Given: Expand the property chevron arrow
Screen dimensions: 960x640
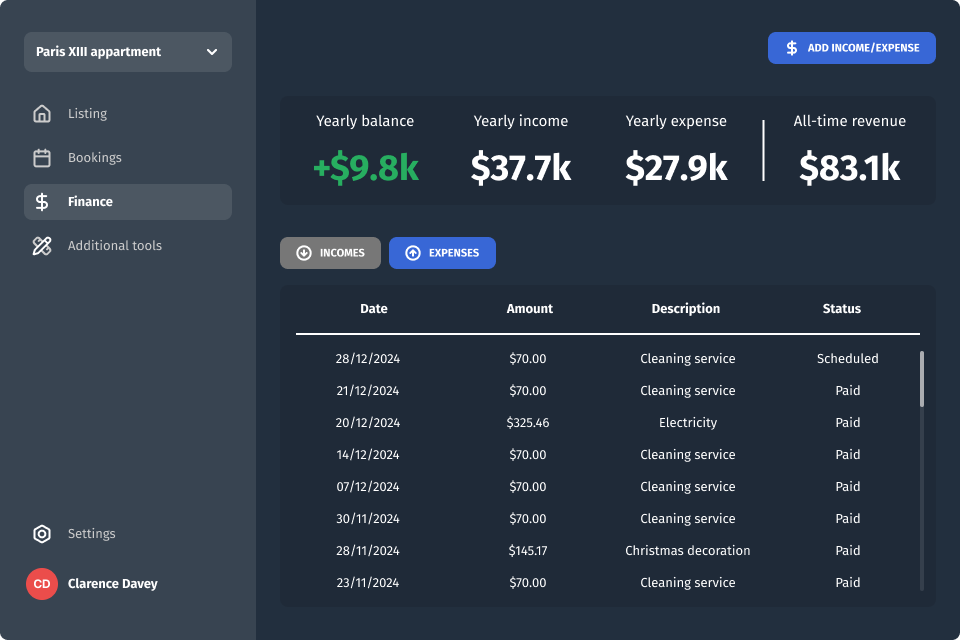Looking at the screenshot, I should coord(212,52).
